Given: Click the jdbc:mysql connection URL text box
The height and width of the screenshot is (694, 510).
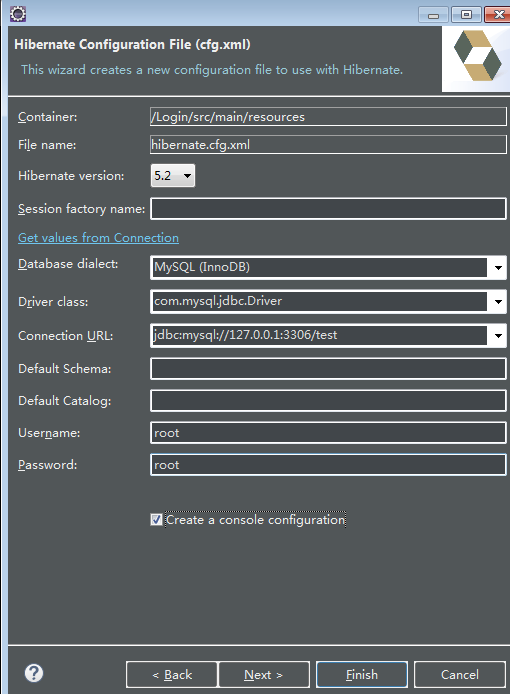Looking at the screenshot, I should 319,335.
